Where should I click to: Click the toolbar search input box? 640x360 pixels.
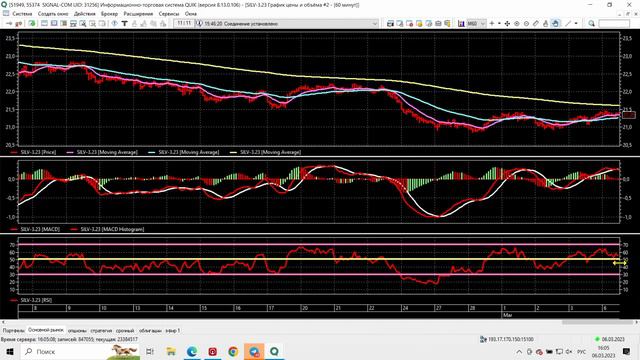coord(613,24)
